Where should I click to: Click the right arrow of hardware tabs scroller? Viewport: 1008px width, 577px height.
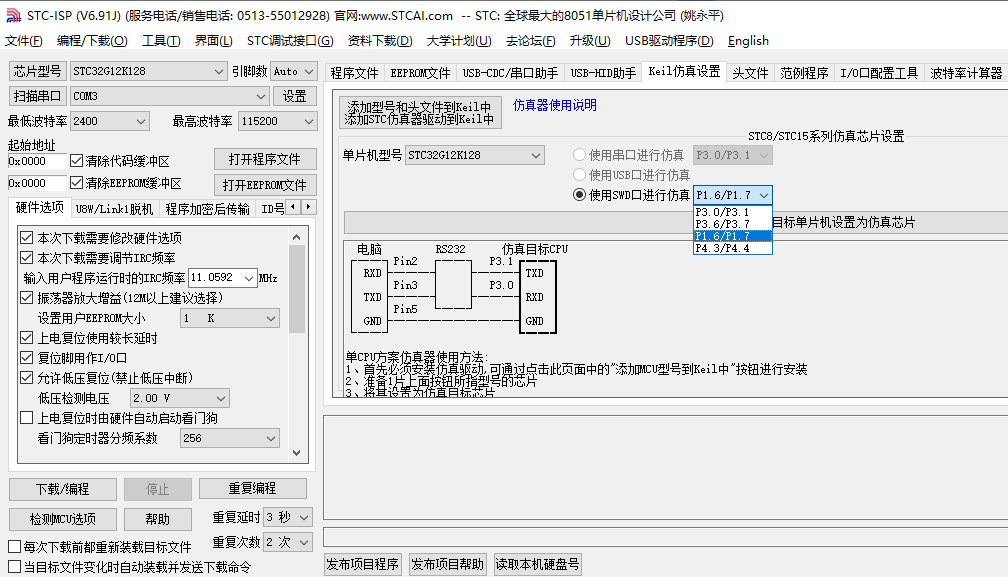pyautogui.click(x=309, y=207)
